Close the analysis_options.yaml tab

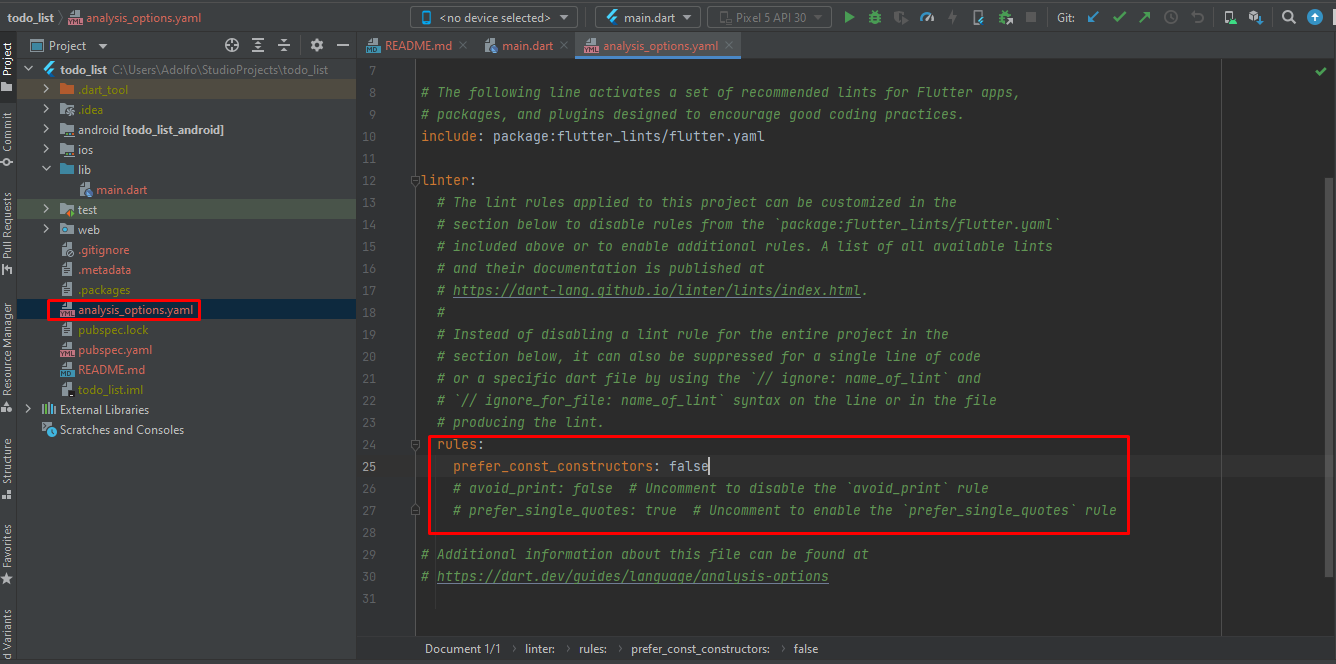tap(728, 46)
